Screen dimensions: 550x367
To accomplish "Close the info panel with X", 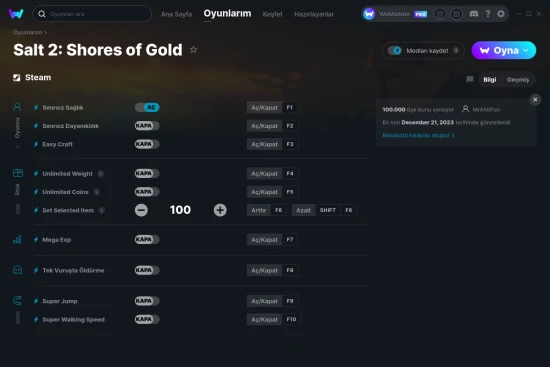I will tap(535, 100).
